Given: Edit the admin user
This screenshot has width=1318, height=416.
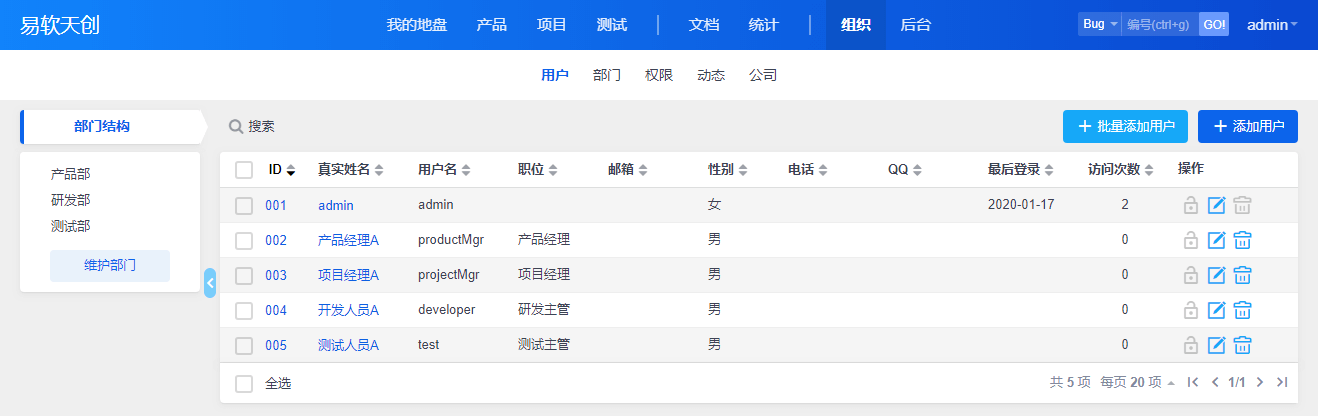Looking at the screenshot, I should [x=1217, y=205].
